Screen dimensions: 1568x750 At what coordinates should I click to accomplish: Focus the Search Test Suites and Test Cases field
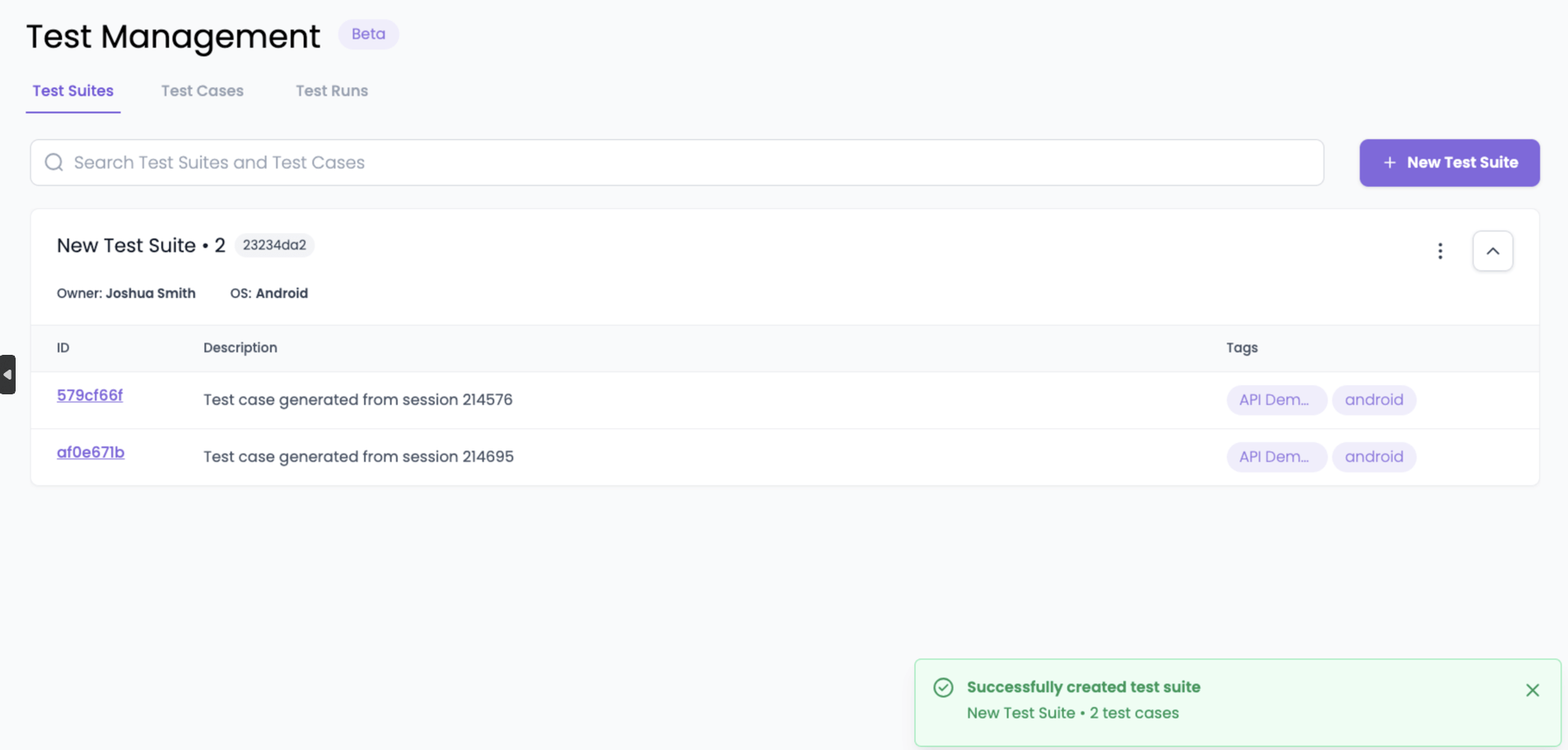677,162
